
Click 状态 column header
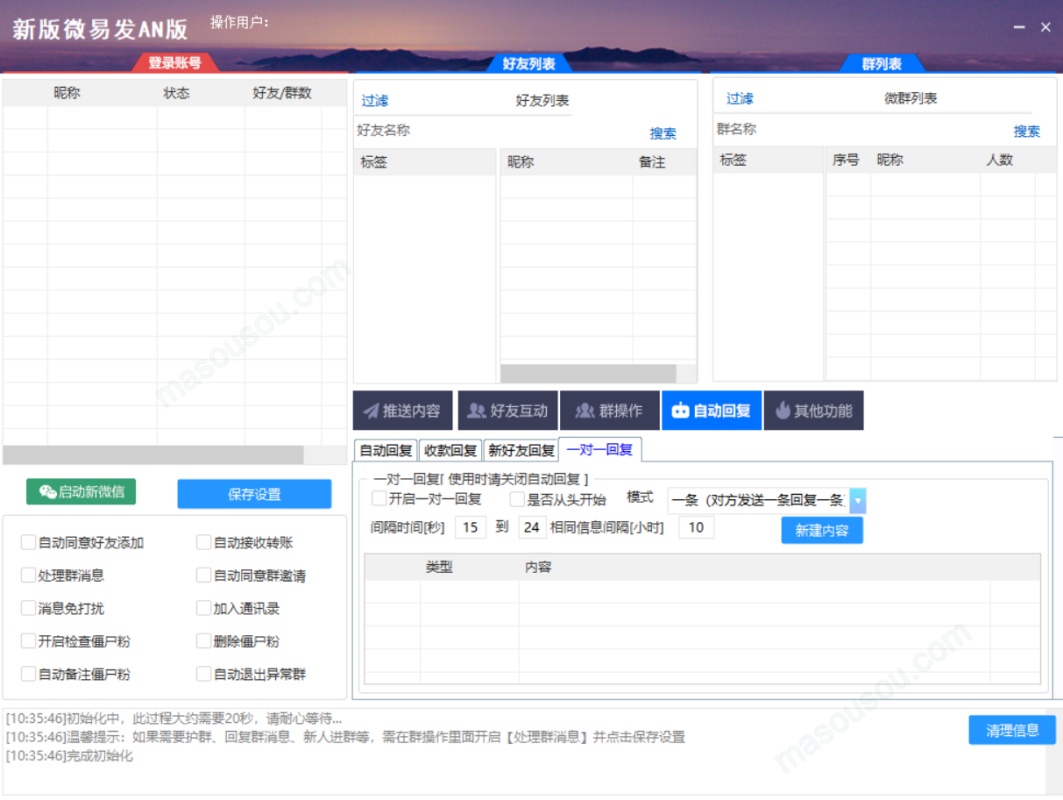point(176,93)
